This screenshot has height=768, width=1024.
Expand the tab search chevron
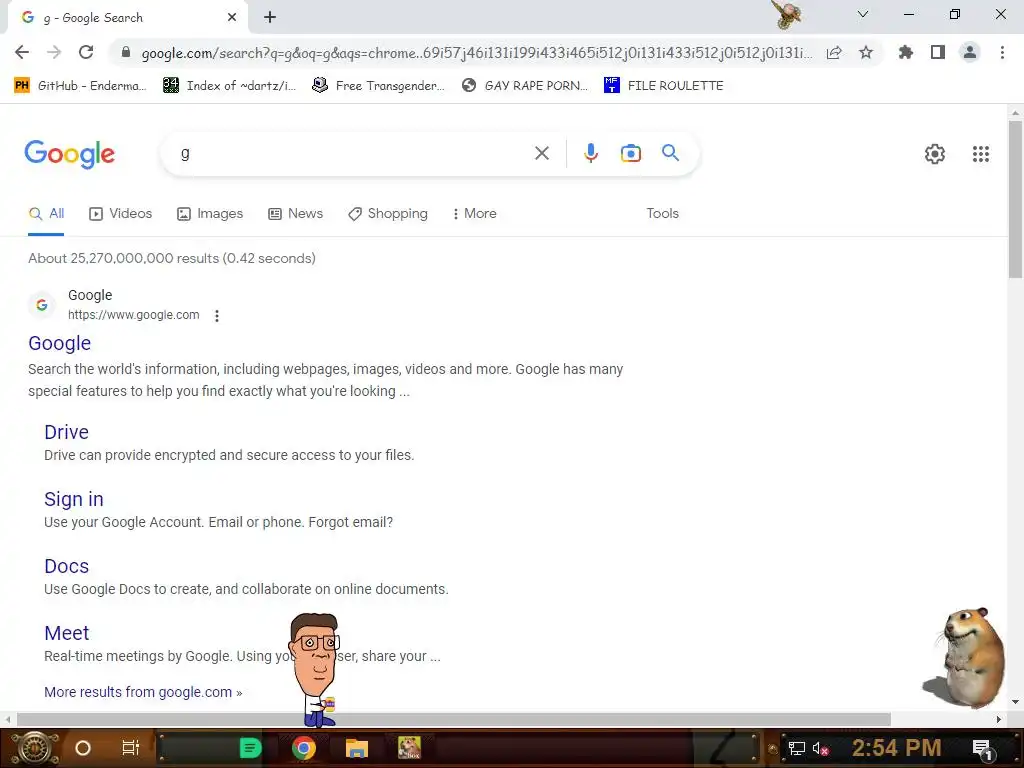tap(863, 14)
